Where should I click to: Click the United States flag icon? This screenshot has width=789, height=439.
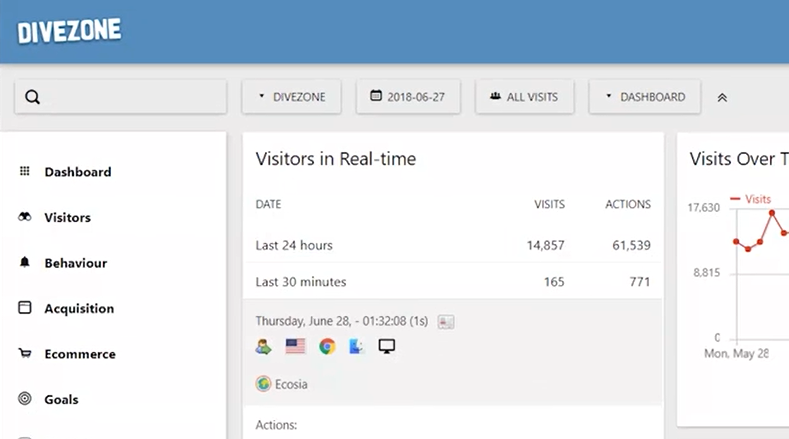point(295,346)
